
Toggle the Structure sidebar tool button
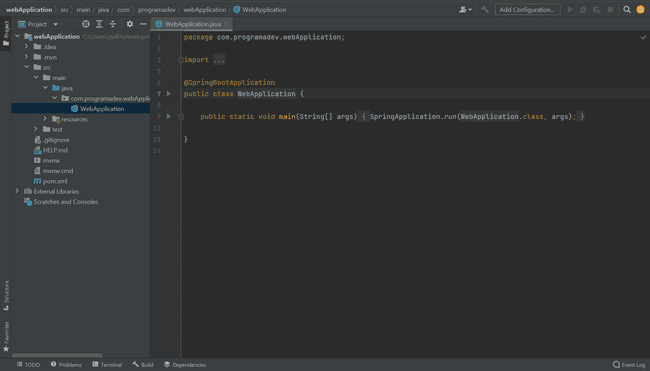click(6, 296)
